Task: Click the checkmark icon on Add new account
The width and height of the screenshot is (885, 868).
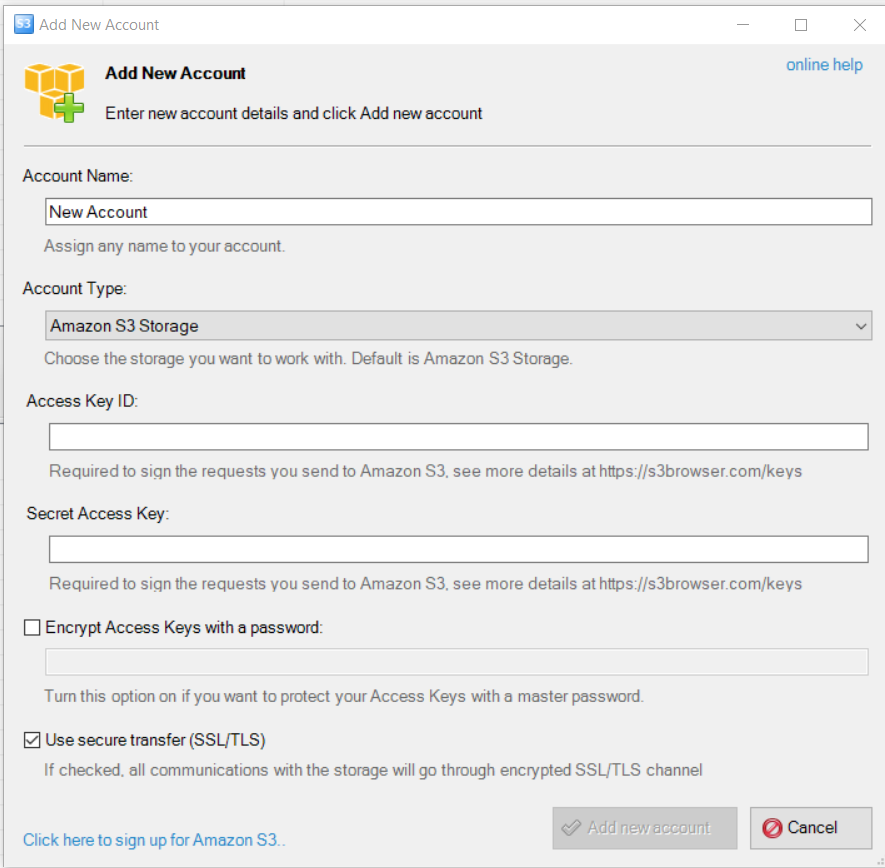Action: click(x=571, y=828)
